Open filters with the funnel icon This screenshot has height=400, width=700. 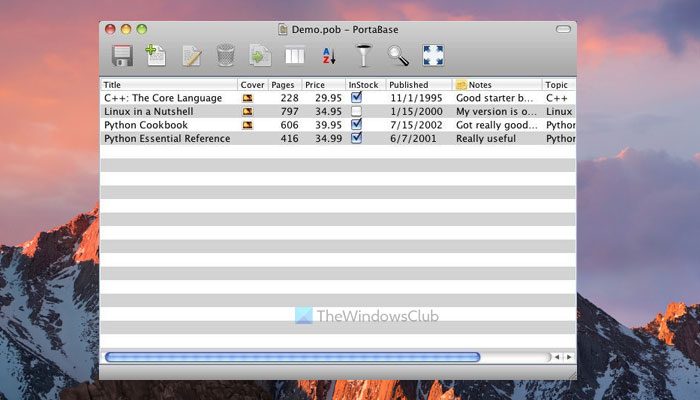click(364, 55)
